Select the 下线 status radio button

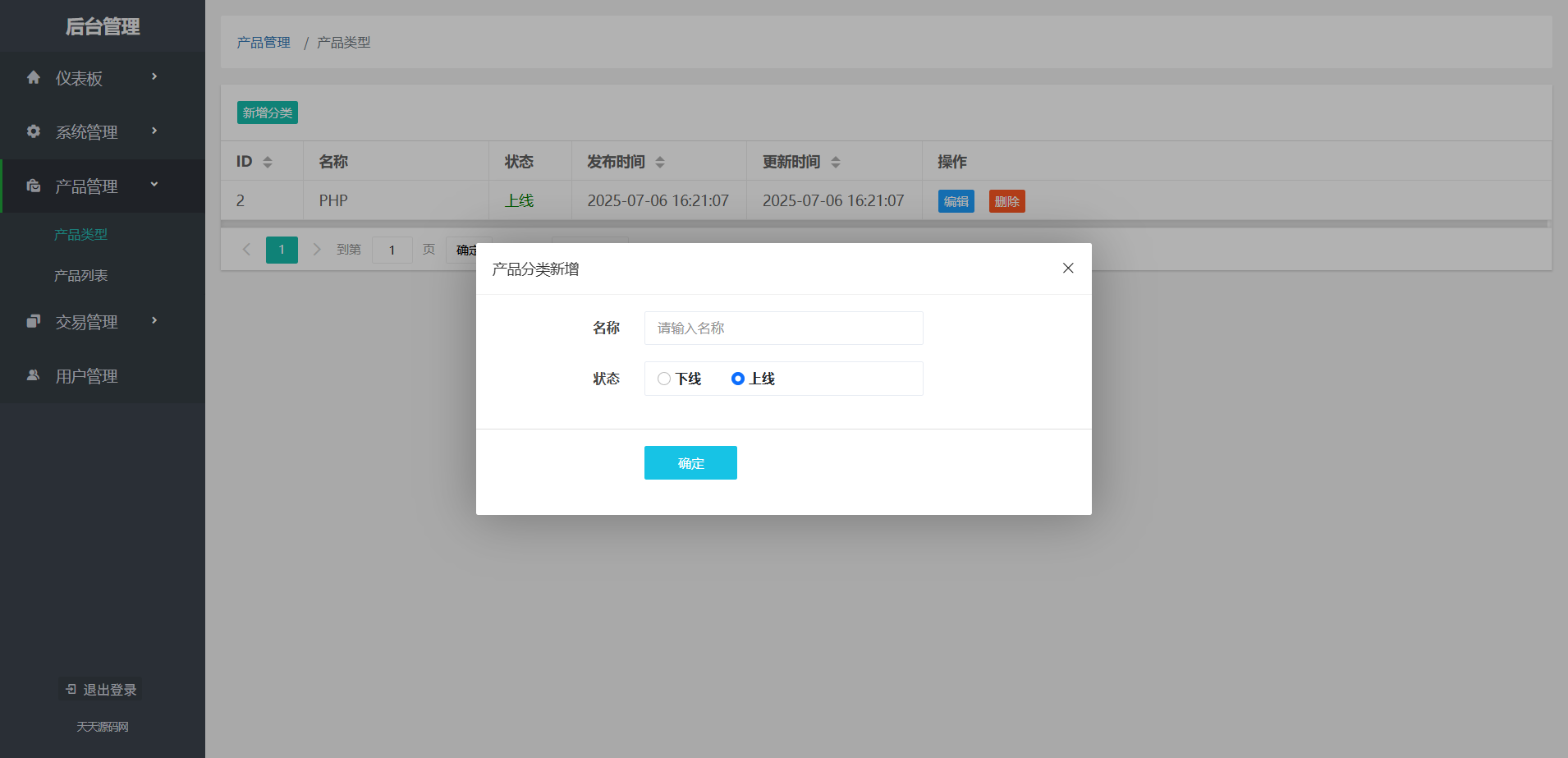(x=664, y=379)
